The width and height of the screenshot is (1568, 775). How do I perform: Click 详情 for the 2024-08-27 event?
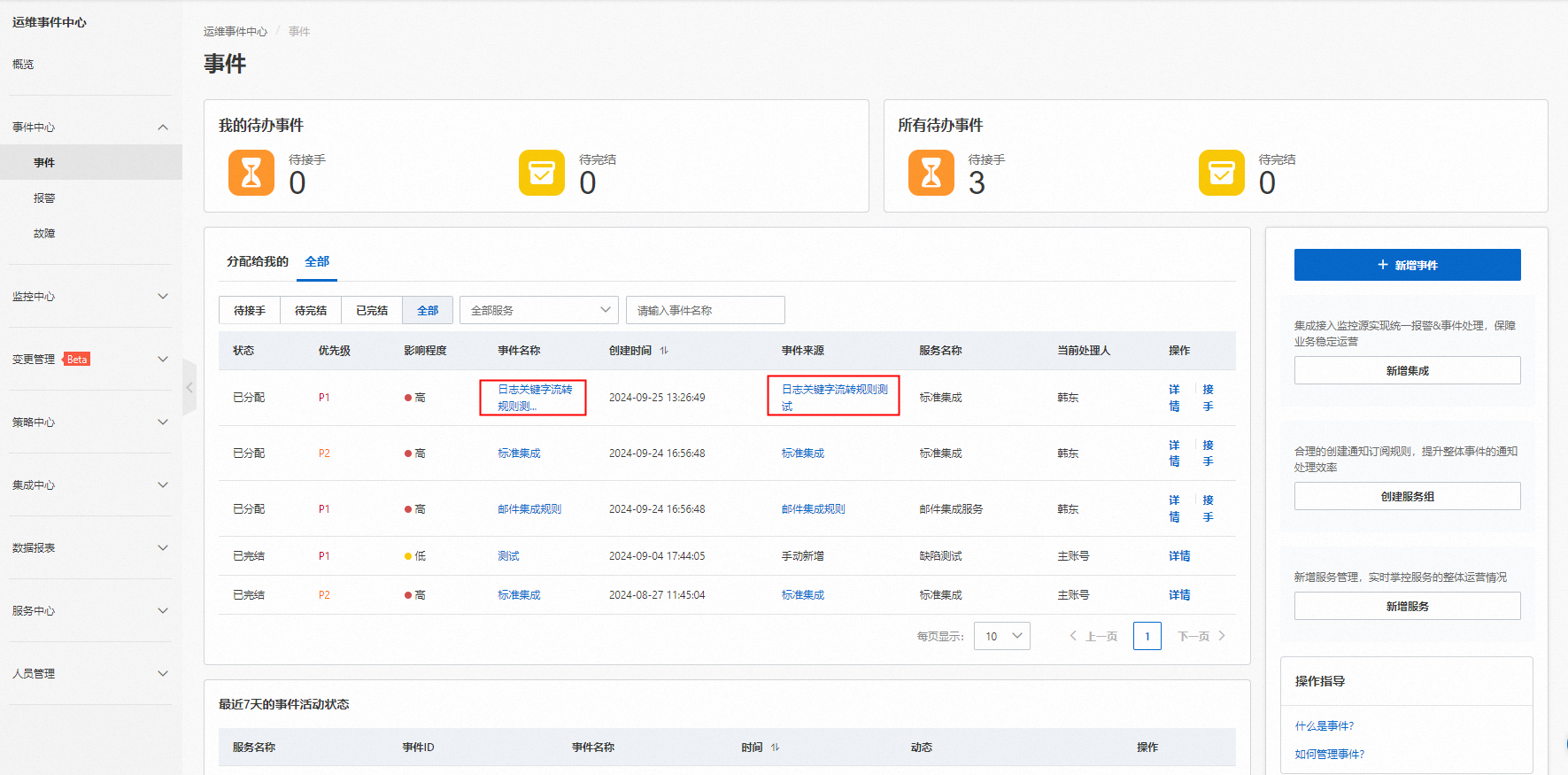tap(1179, 595)
